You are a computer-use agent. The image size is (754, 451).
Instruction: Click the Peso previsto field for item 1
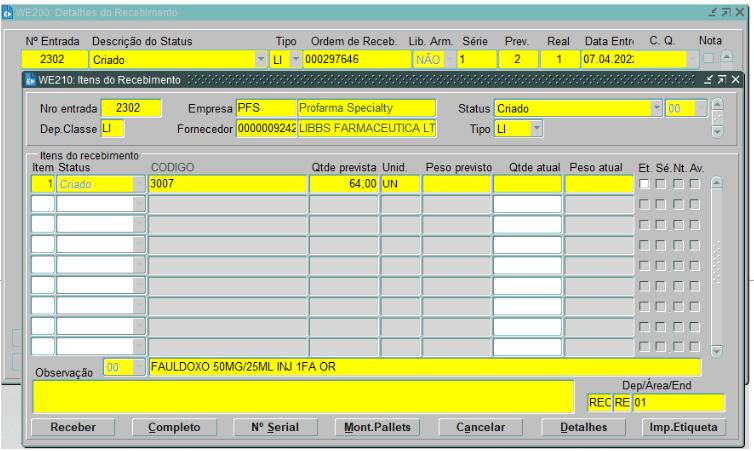click(x=456, y=184)
